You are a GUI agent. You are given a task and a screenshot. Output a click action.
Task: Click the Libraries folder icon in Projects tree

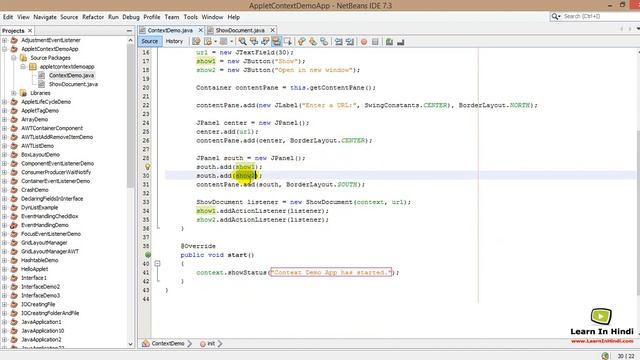[x=24, y=93]
